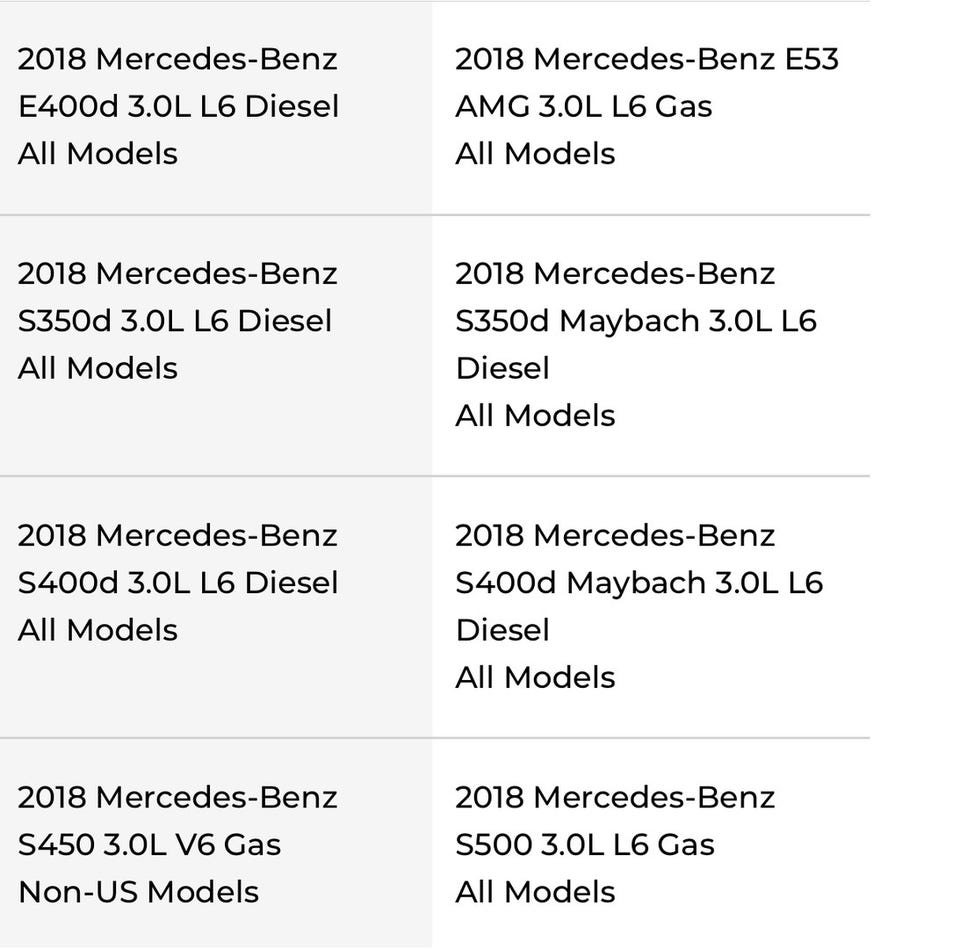The width and height of the screenshot is (960, 949).
Task: Click All Models under E53 AMG Gas
Action: (535, 153)
